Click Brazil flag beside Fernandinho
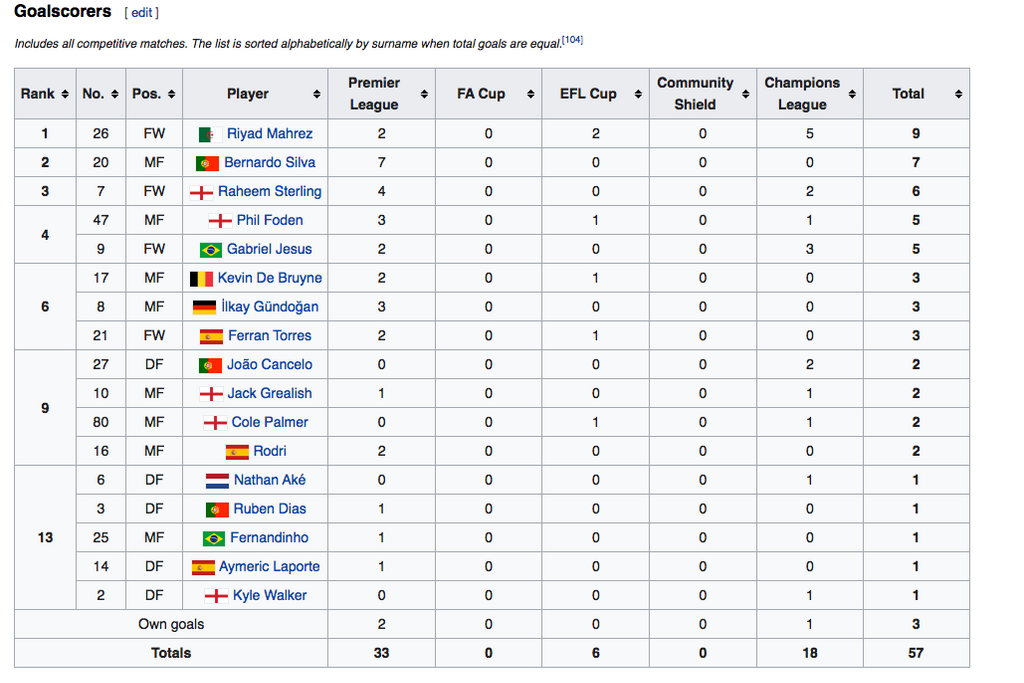The width and height of the screenshot is (1024, 683). coord(214,539)
